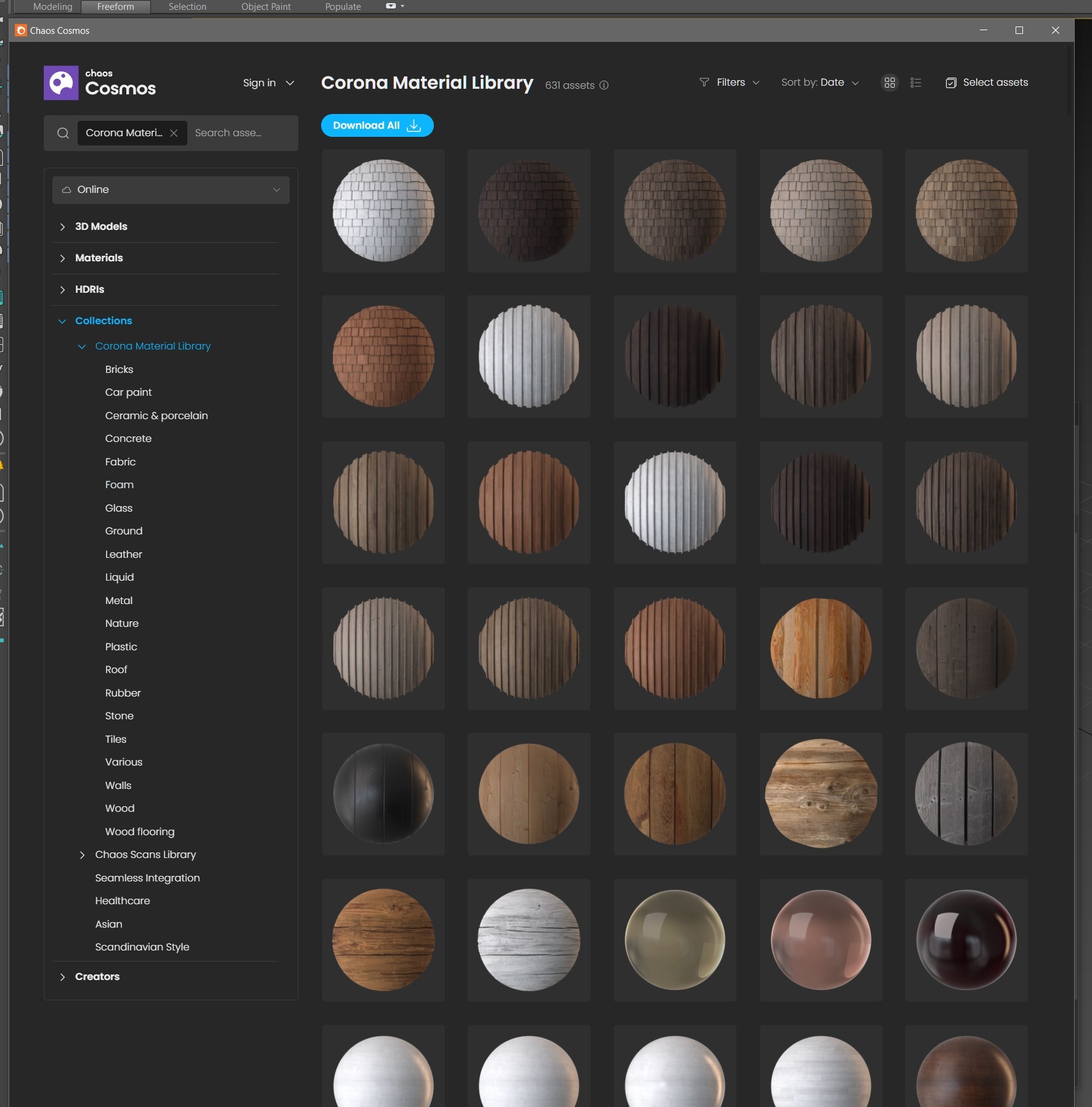The width and height of the screenshot is (1092, 1107).
Task: Click the Chaos Cosmos title bar icon
Action: pyautogui.click(x=21, y=30)
